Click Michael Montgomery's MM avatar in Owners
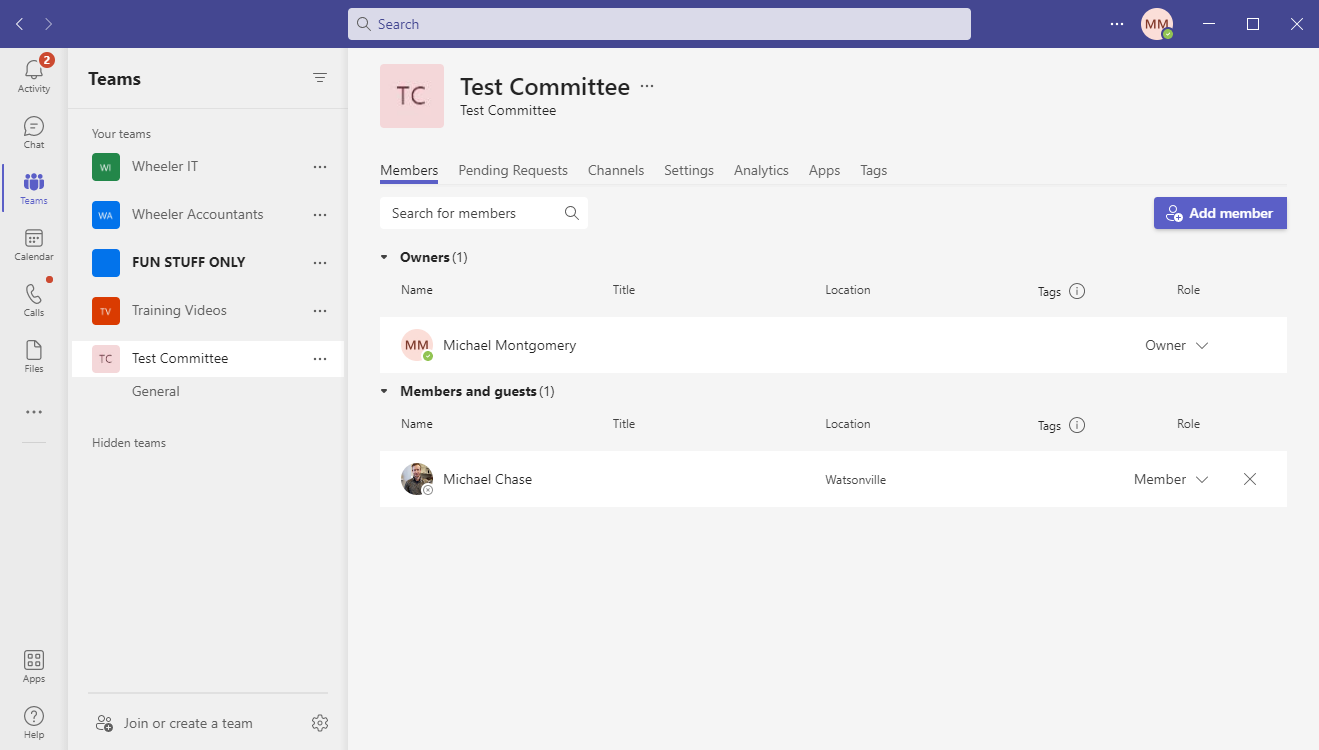Image resolution: width=1319 pixels, height=750 pixels. point(417,345)
